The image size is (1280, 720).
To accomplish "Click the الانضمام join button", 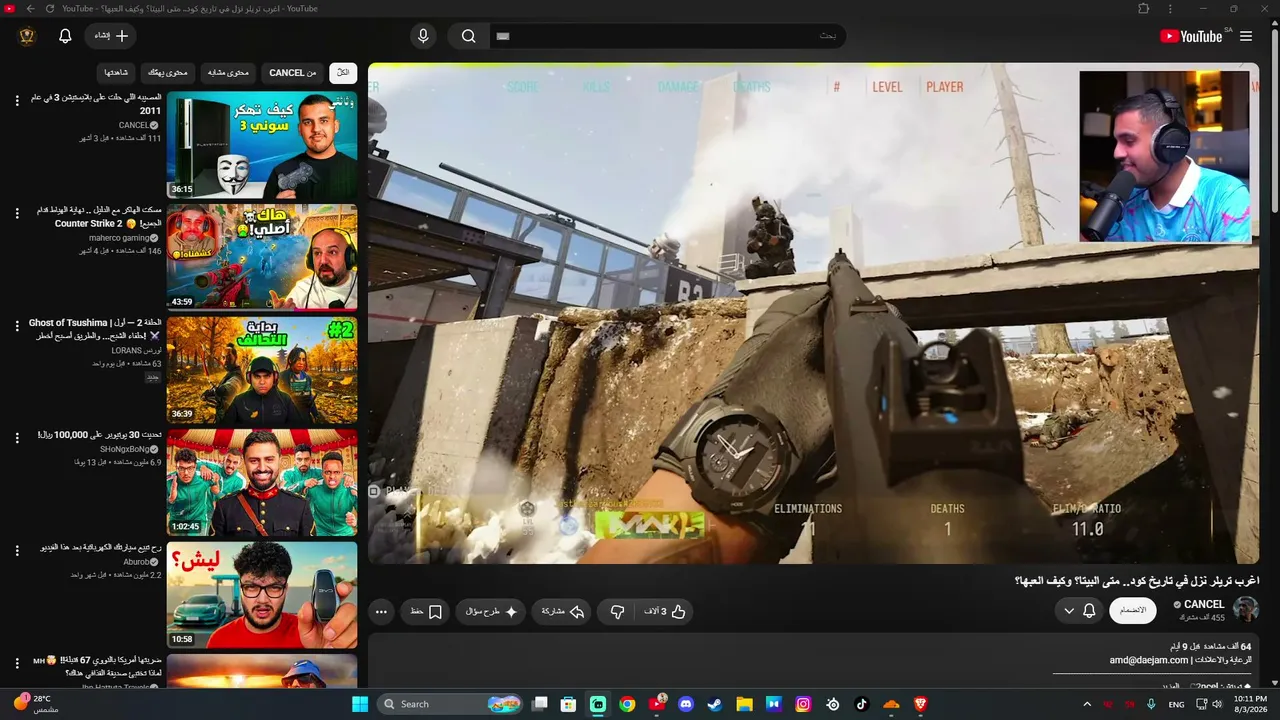I will pos(1133,610).
